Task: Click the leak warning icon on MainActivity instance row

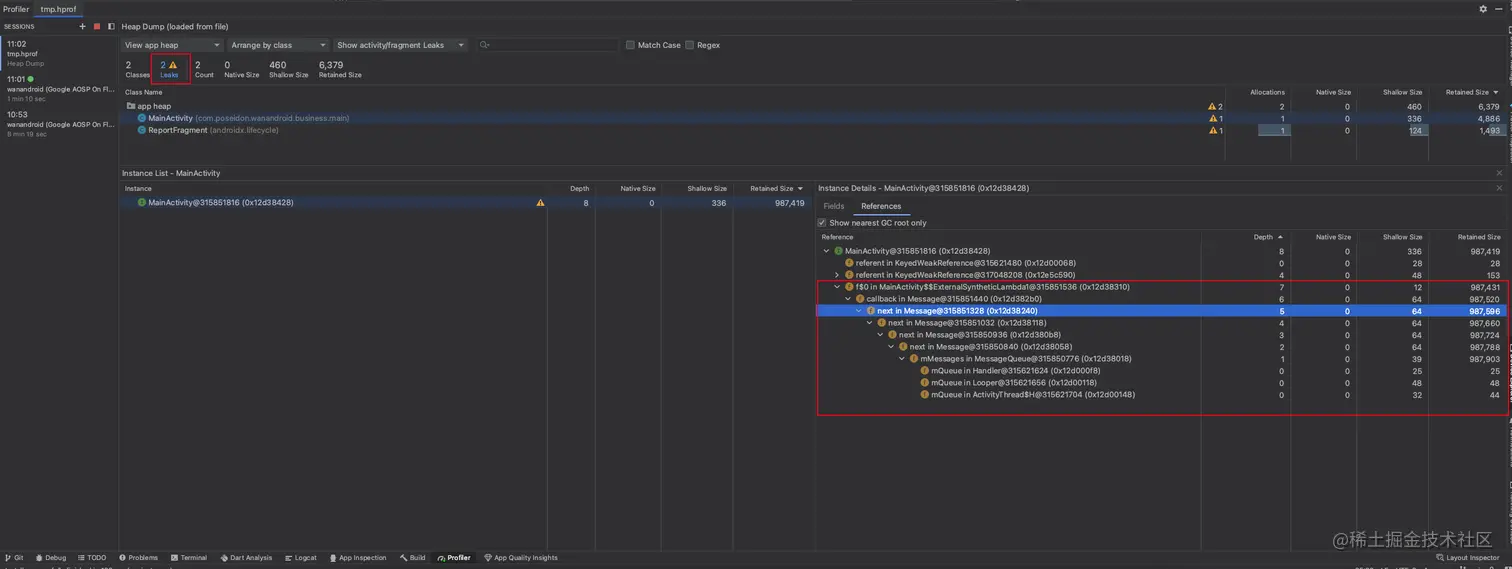Action: click(x=541, y=203)
